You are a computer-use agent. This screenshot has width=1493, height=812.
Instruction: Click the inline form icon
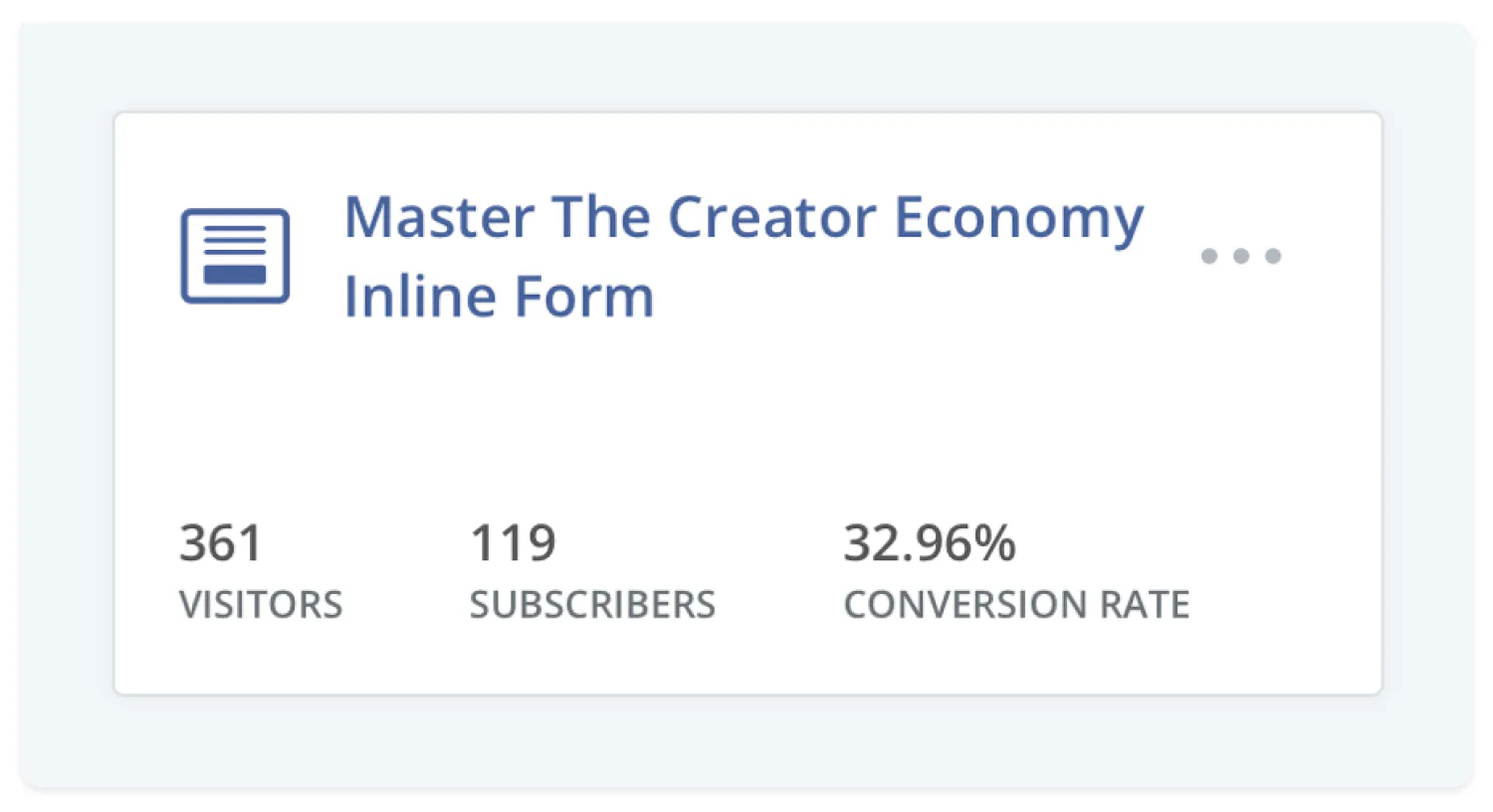point(235,256)
